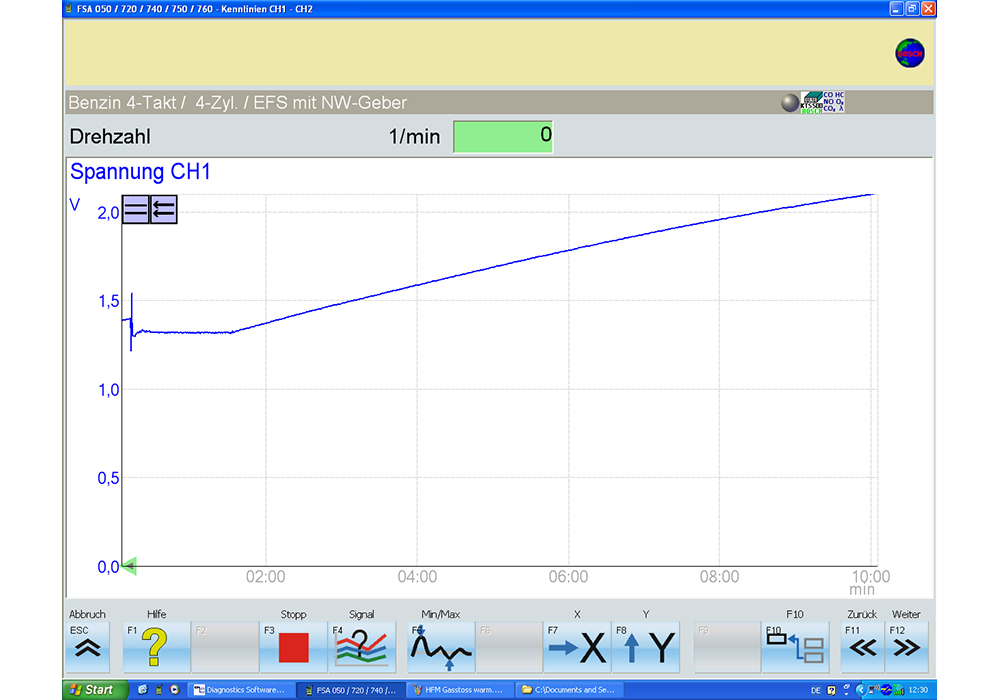Switch to Diagnostics Software taskbar window
This screenshot has width=1000, height=700.
coord(240,690)
